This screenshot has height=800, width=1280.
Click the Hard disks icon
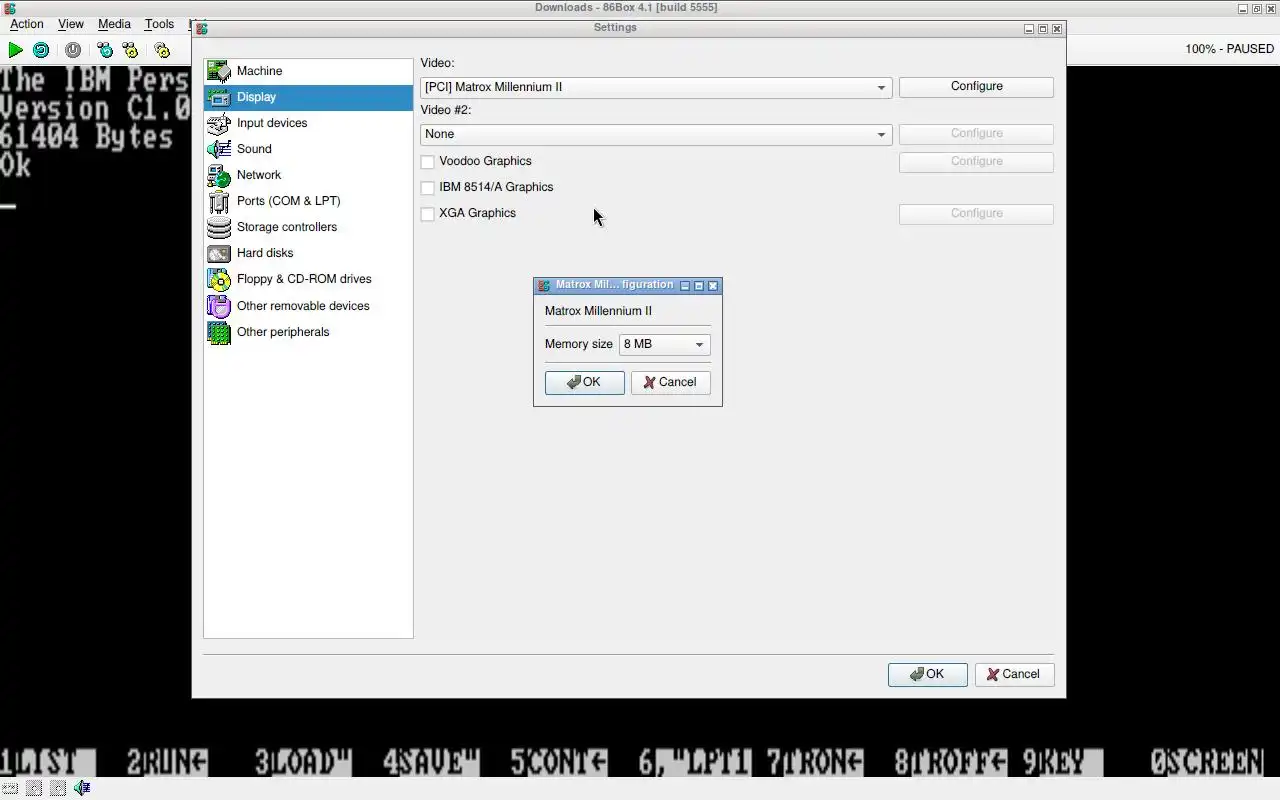tap(219, 253)
